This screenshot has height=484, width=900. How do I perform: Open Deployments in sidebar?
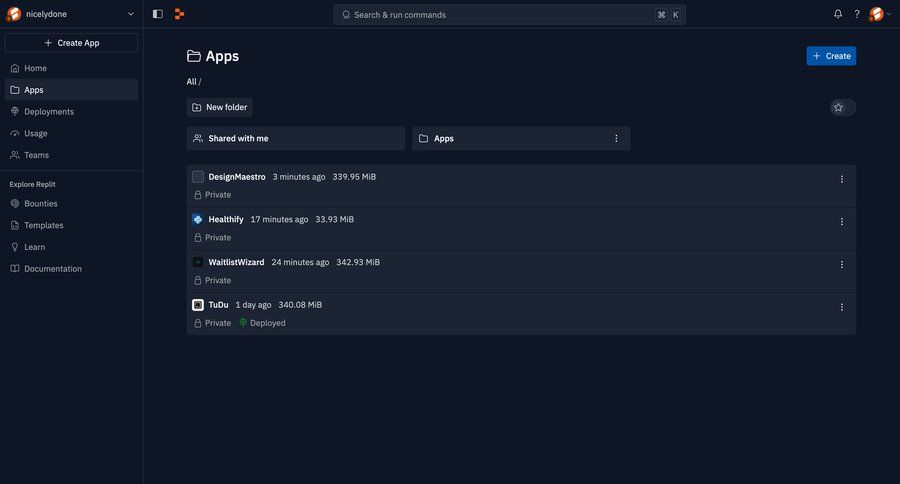(x=71, y=111)
